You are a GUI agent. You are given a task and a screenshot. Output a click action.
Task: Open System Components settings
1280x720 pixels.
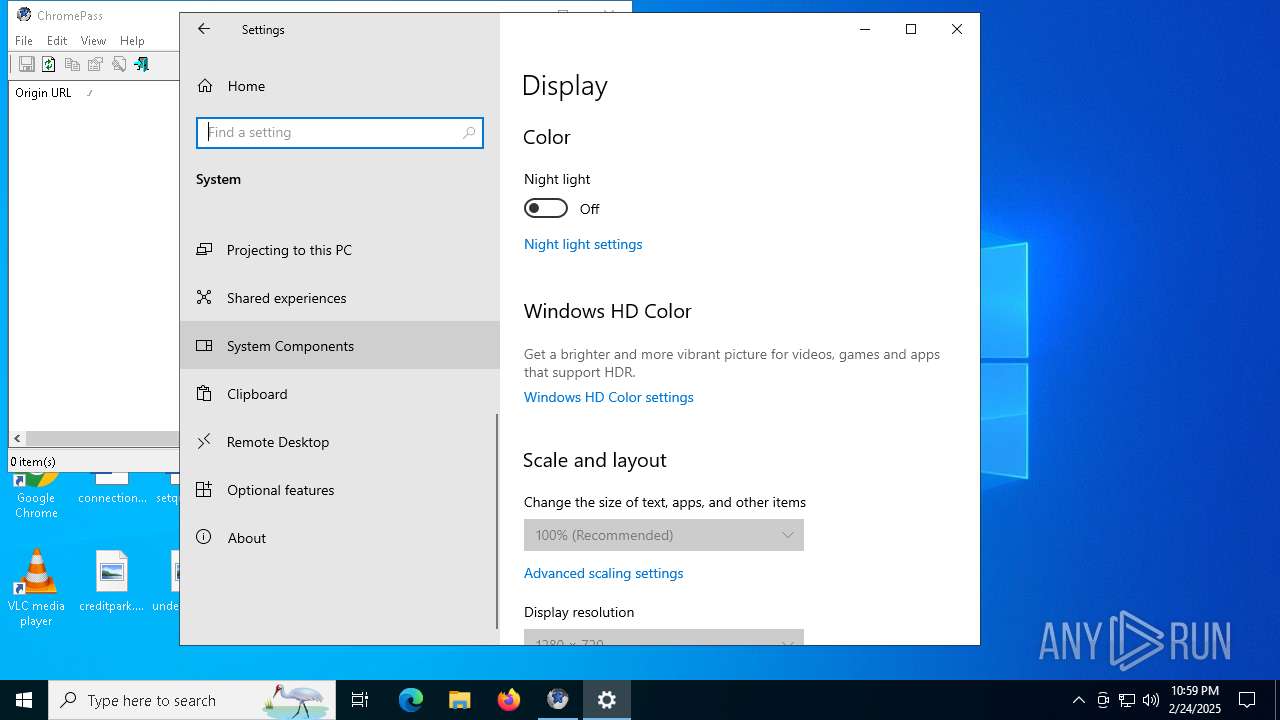point(340,346)
